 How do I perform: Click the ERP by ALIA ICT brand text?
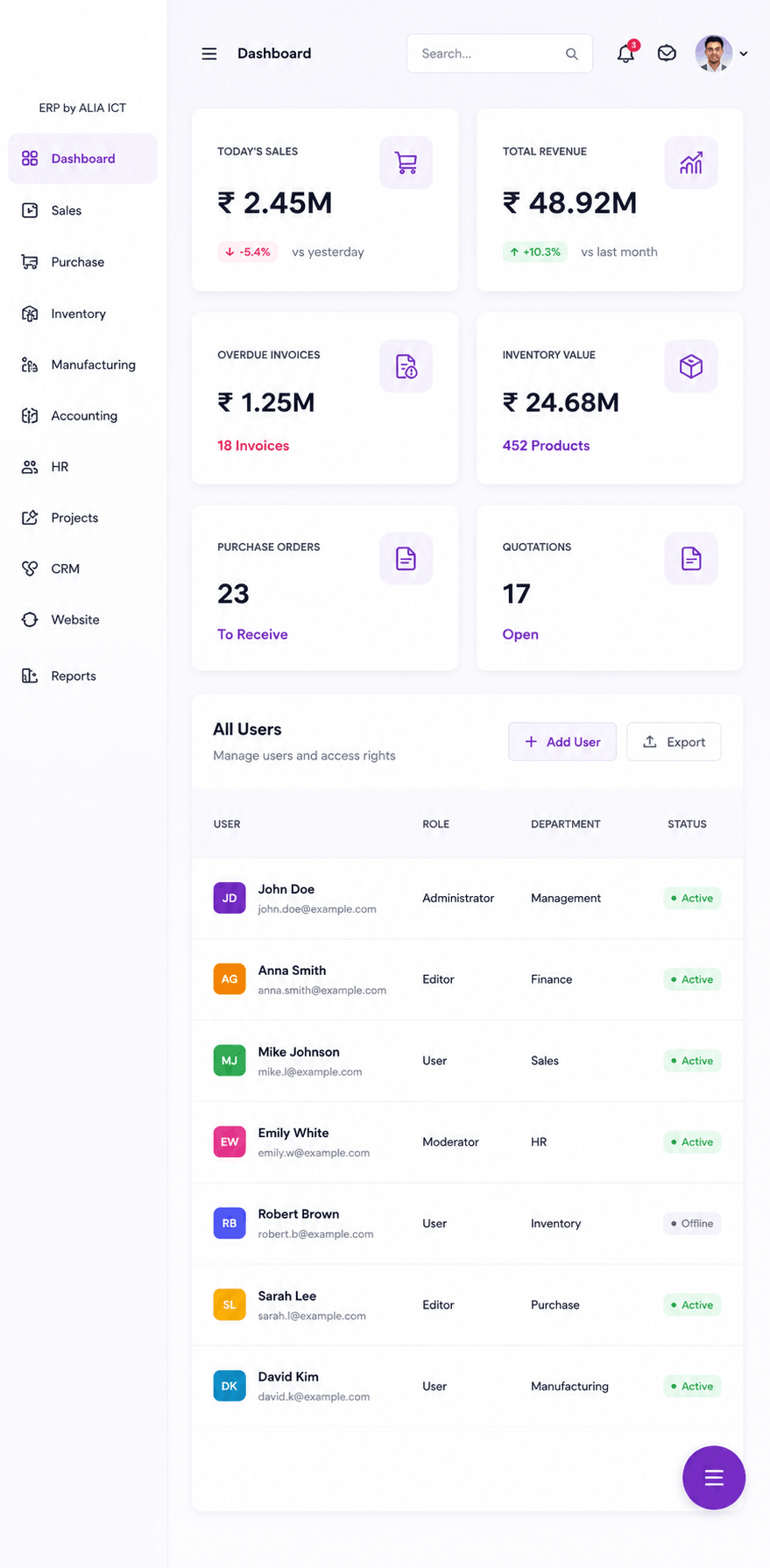pos(82,108)
